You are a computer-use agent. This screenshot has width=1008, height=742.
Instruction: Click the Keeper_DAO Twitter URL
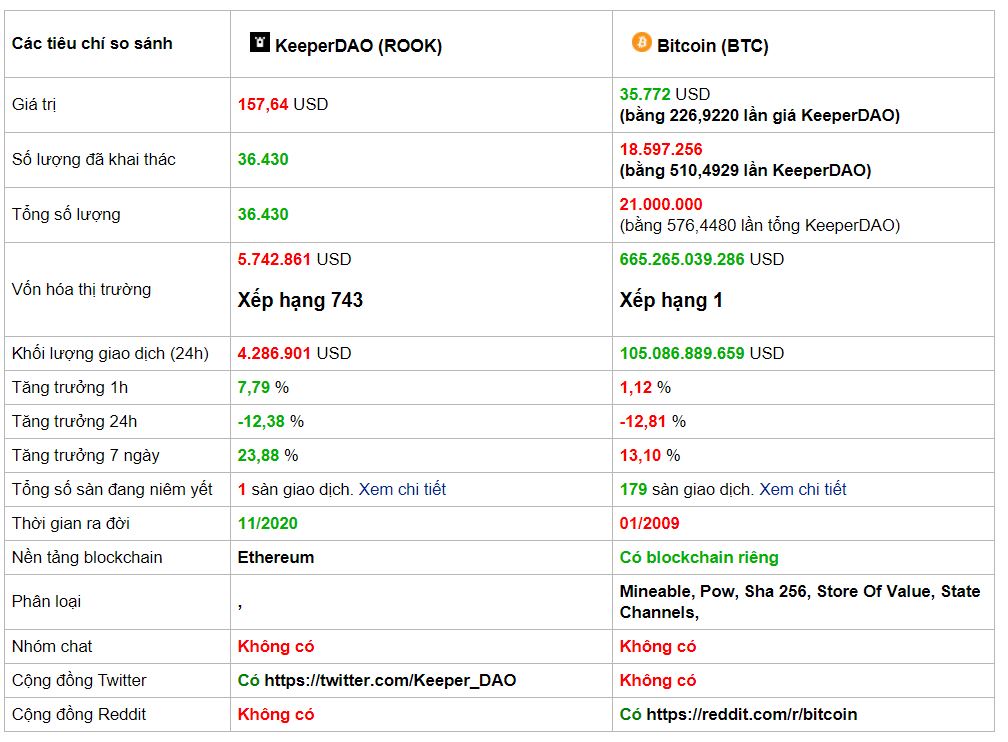390,680
